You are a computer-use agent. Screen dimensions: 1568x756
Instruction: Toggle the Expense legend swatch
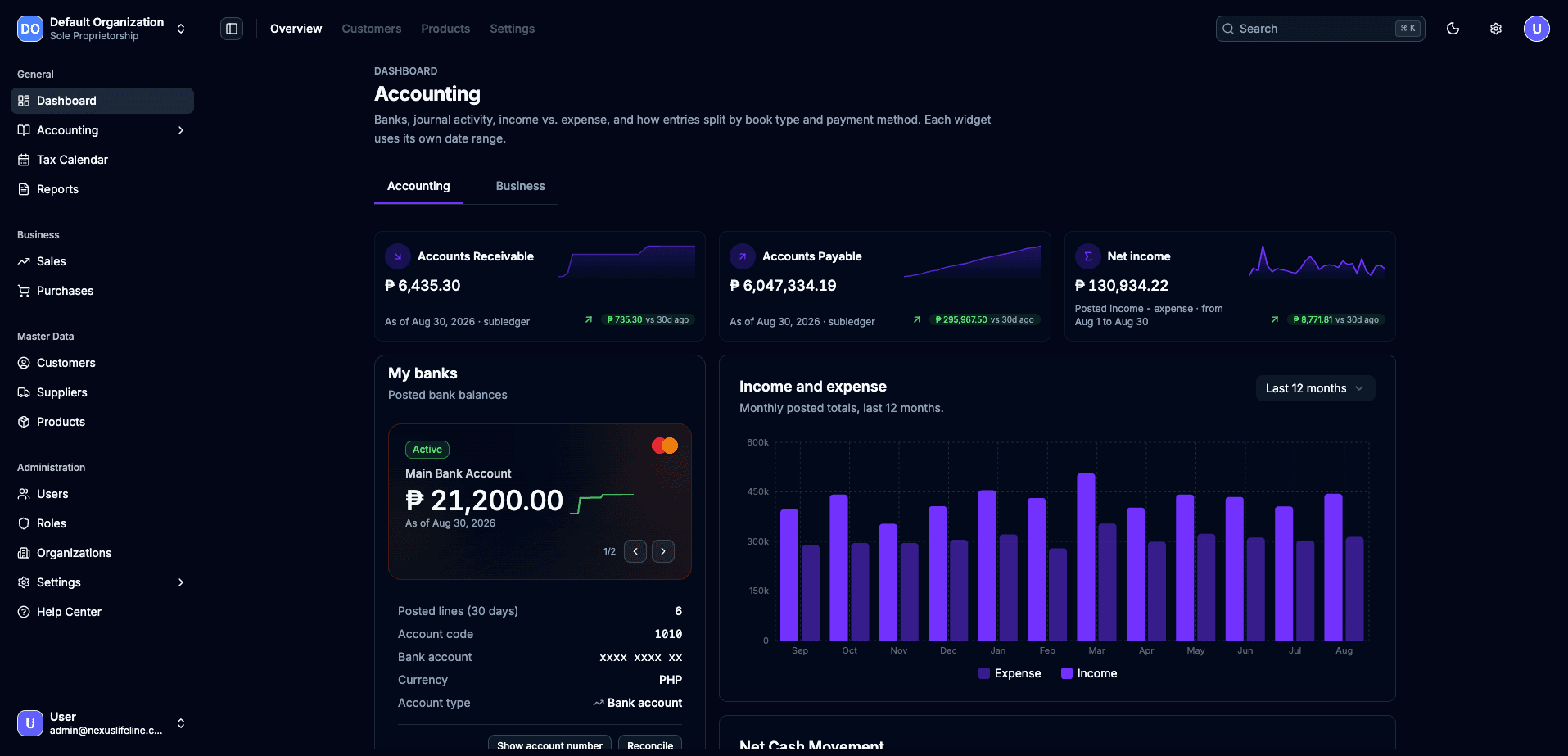984,673
